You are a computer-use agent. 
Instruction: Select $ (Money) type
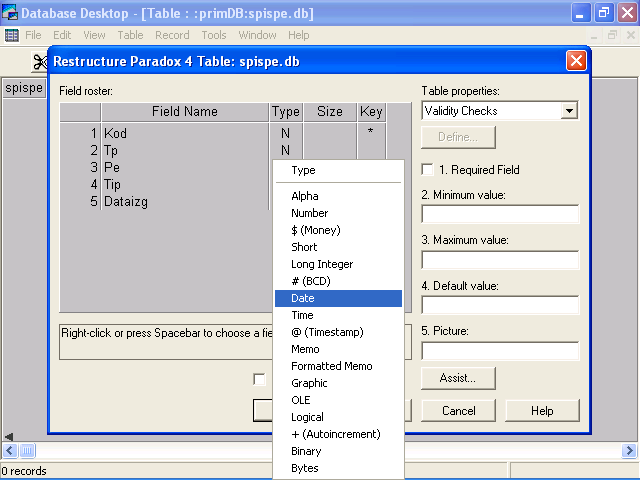[338, 230]
